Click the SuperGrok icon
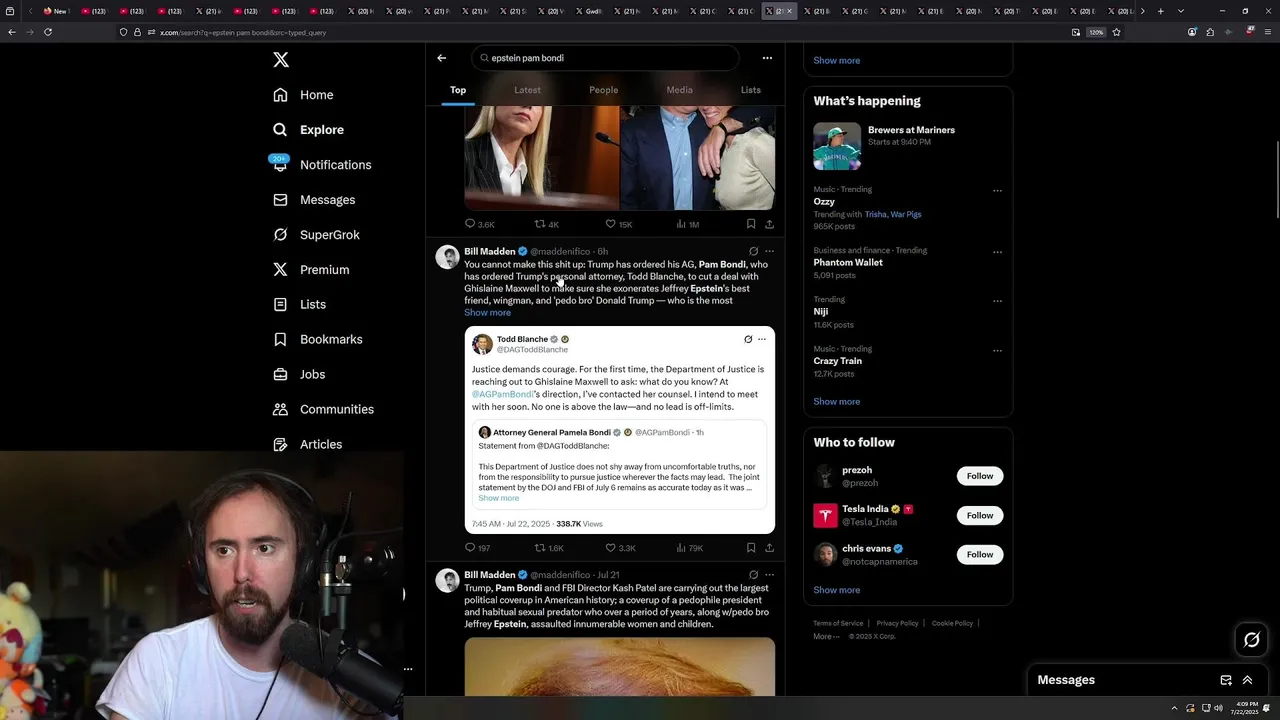Image resolution: width=1280 pixels, height=720 pixels. pyautogui.click(x=281, y=235)
